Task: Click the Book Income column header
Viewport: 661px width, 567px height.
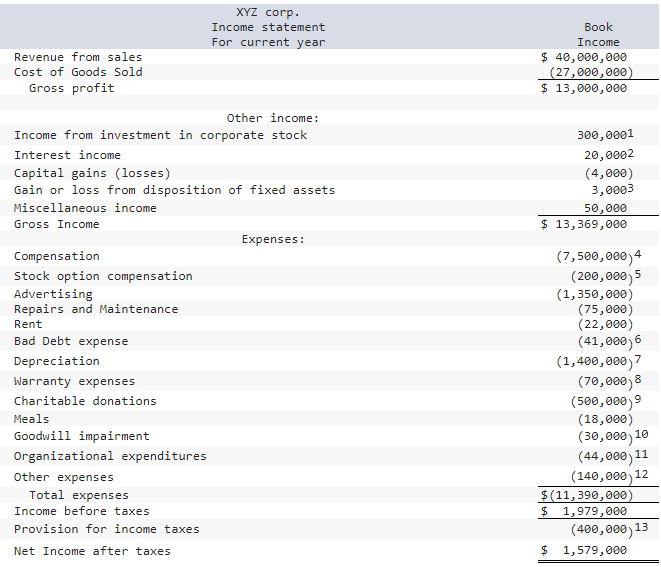Action: [x=598, y=35]
